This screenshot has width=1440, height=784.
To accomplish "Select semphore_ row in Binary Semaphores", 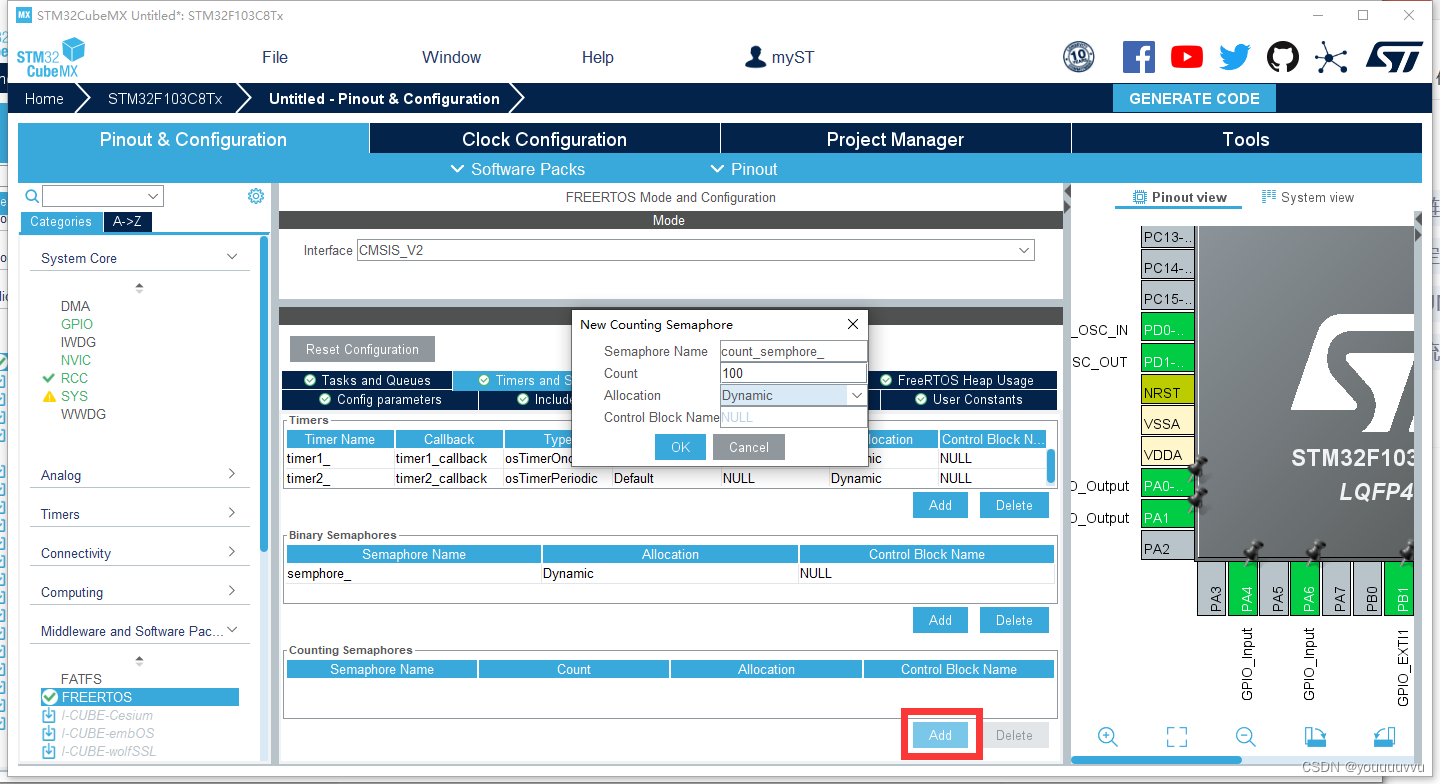I will coord(670,573).
